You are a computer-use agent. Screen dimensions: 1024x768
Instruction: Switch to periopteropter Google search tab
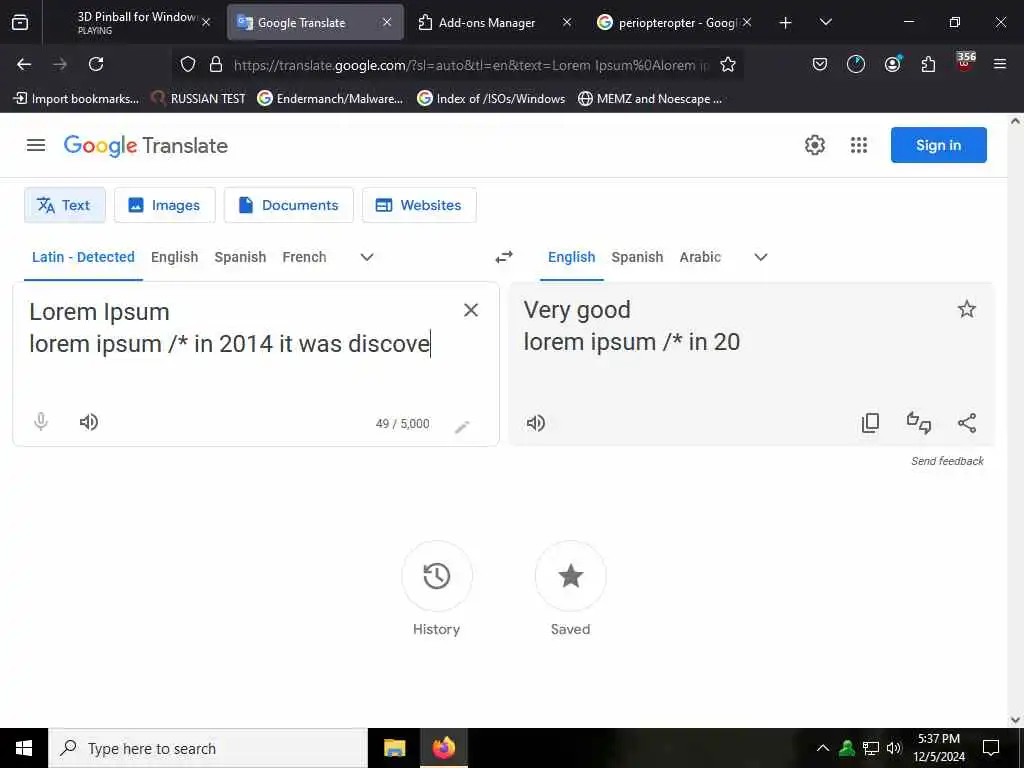click(x=675, y=22)
